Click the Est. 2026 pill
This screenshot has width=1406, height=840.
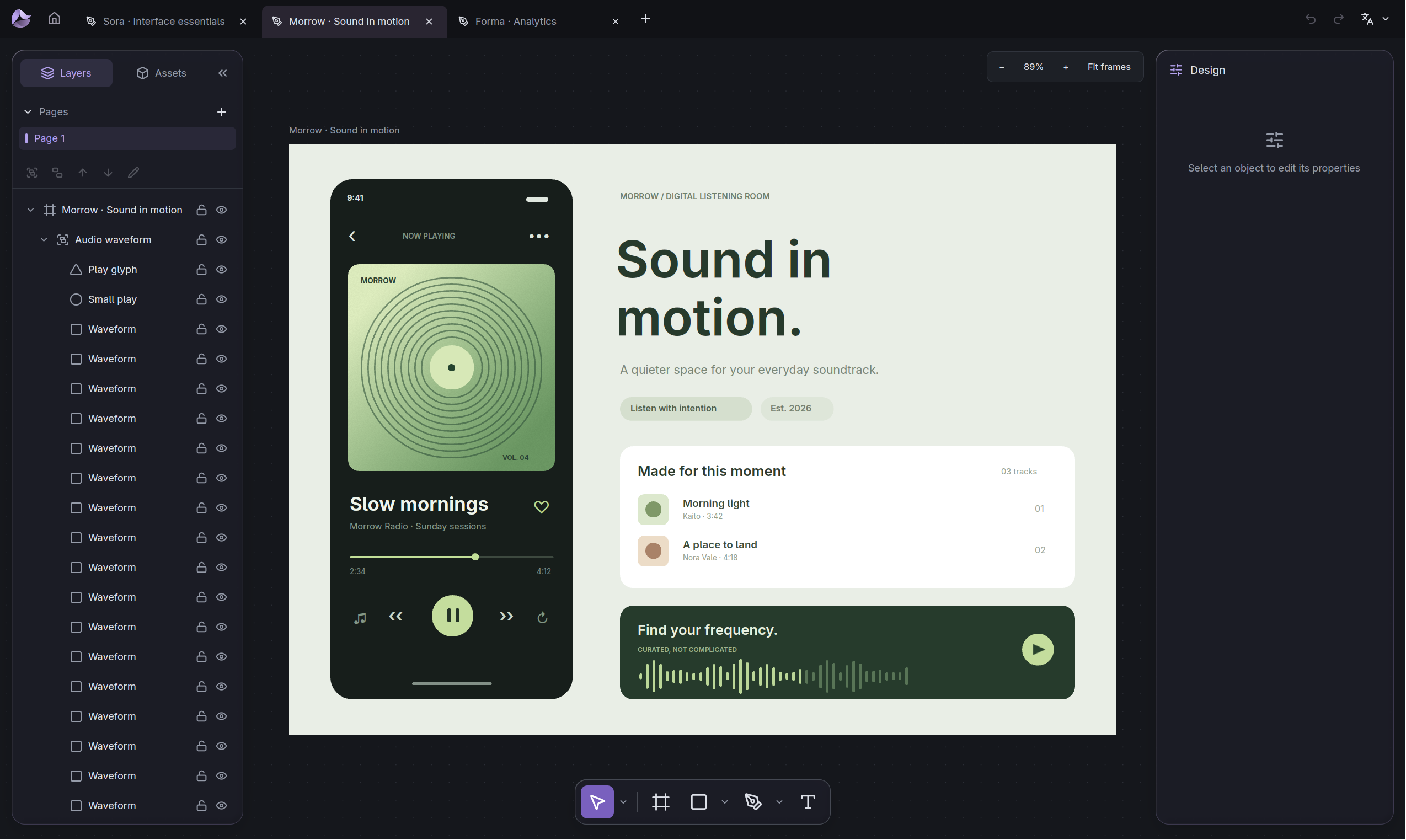click(796, 409)
